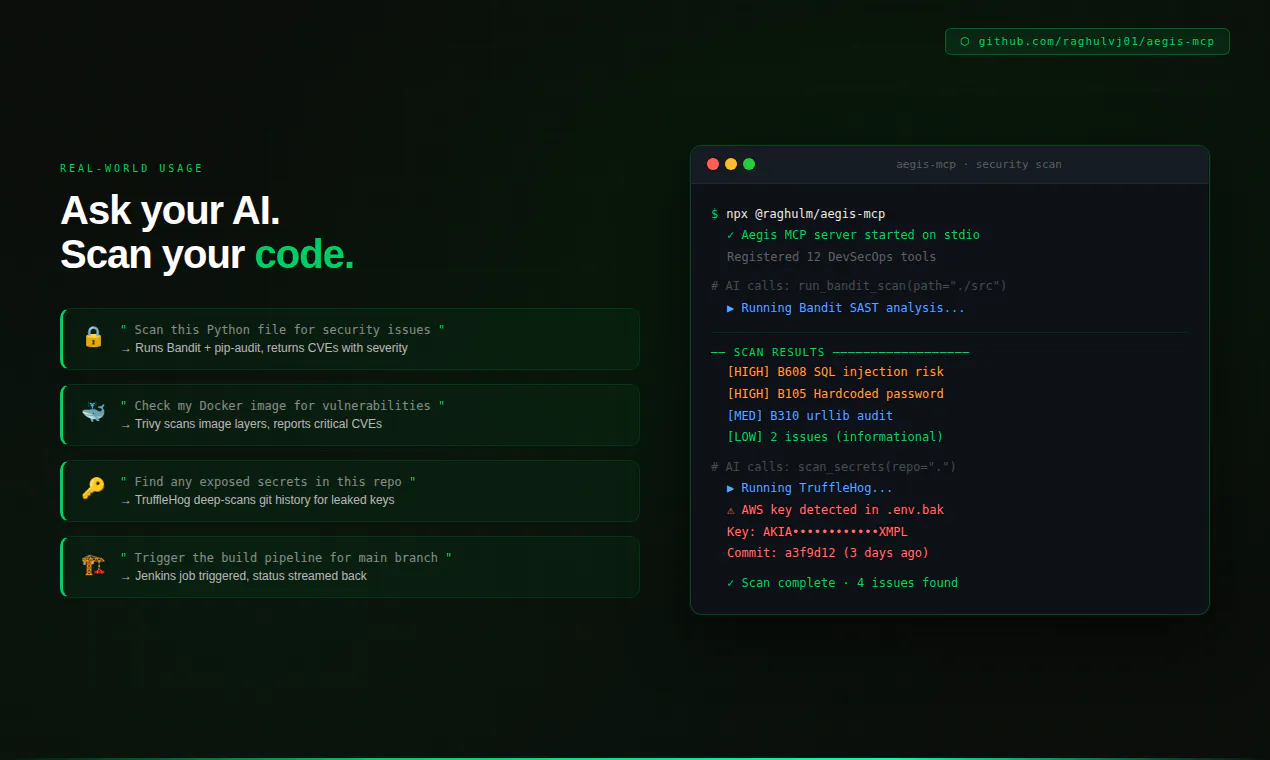Click the green maximize dot on terminal window
The height and width of the screenshot is (760, 1270).
click(x=749, y=164)
